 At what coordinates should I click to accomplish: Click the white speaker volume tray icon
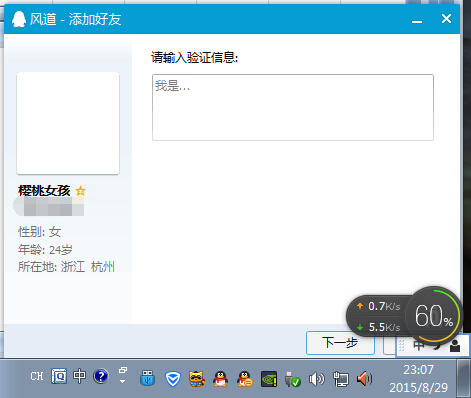316,379
